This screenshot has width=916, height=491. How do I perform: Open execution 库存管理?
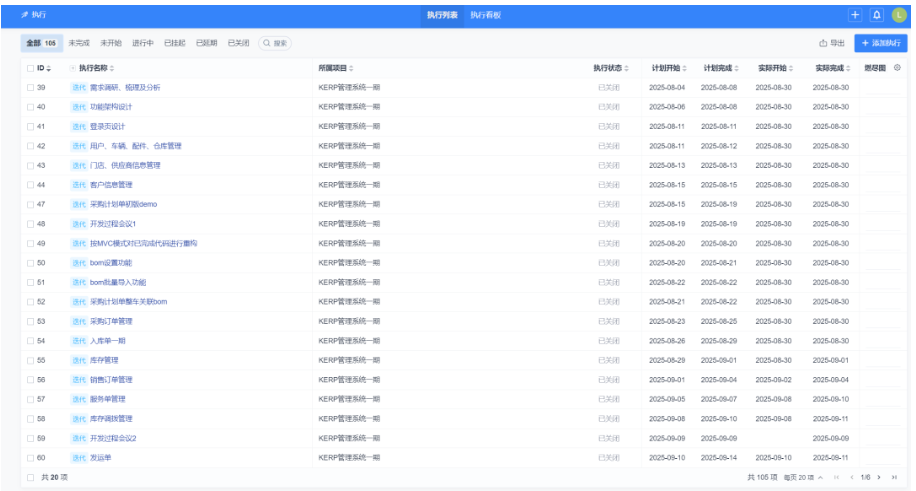(104, 361)
